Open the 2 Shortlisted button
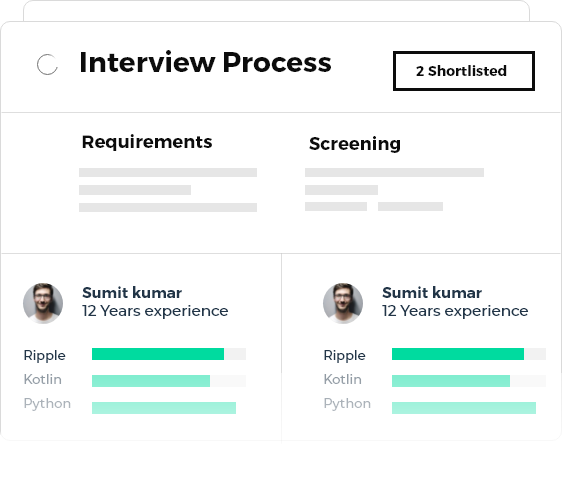571x486 pixels. coord(464,71)
